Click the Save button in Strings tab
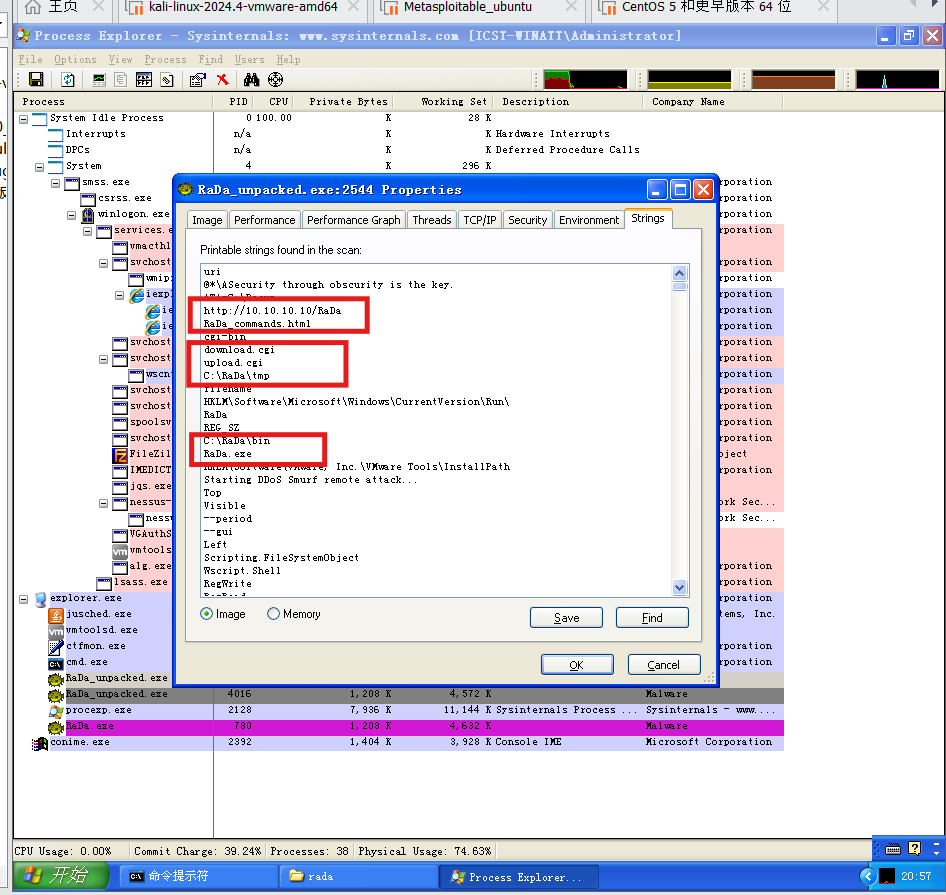 (566, 617)
